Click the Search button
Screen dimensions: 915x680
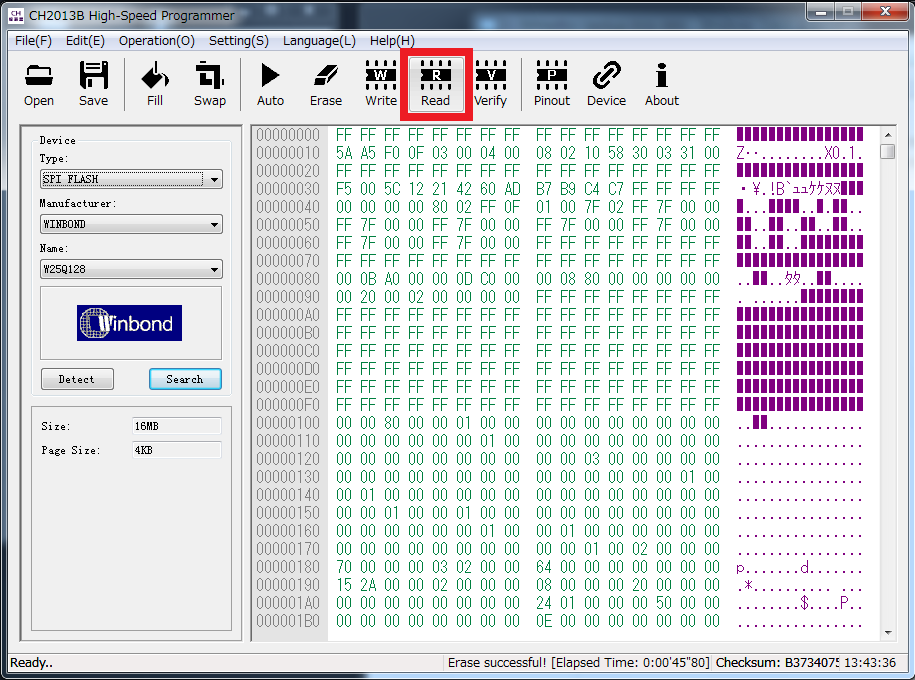[185, 379]
